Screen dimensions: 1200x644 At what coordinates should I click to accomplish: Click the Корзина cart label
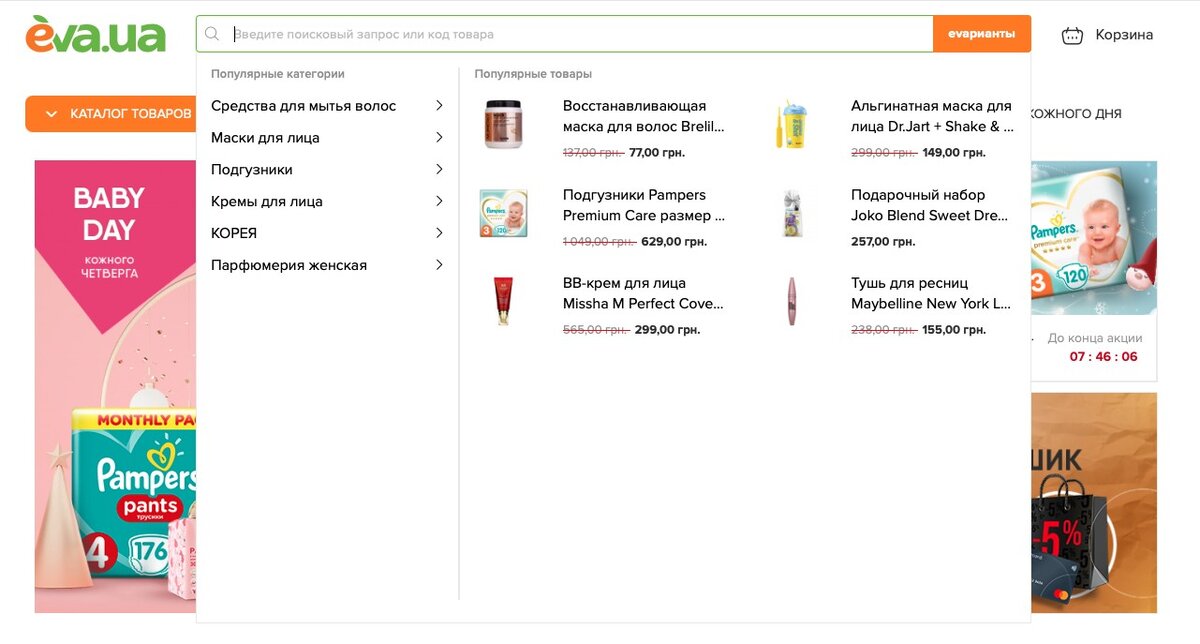(1124, 35)
